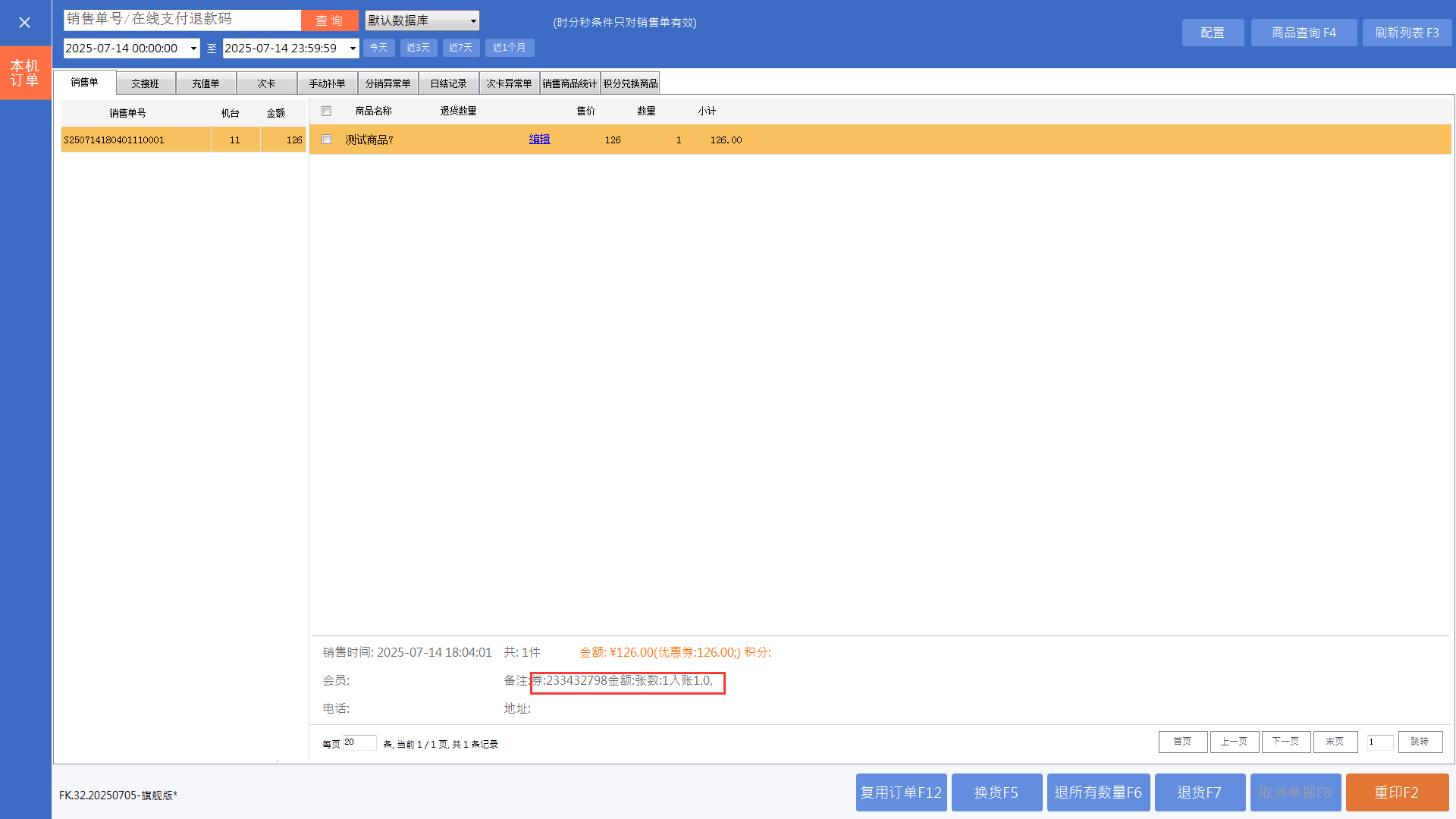Close the order window with X icon

coord(24,23)
